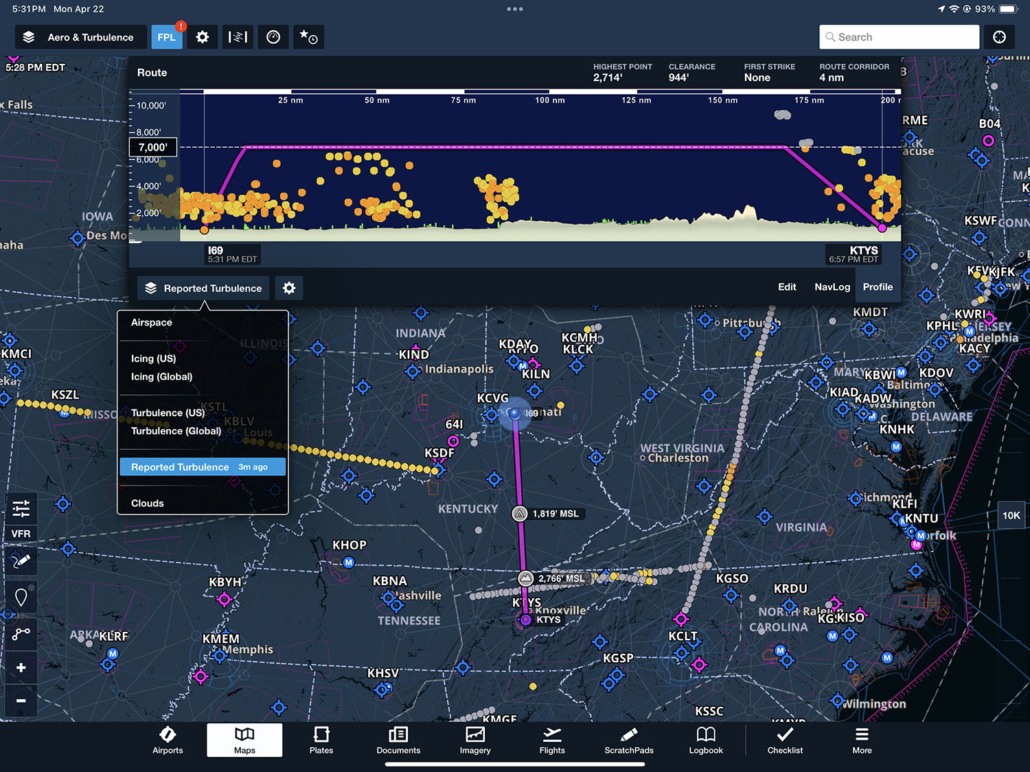Open the Reported Turbulence layer picker
The height and width of the screenshot is (772, 1030).
pos(202,288)
